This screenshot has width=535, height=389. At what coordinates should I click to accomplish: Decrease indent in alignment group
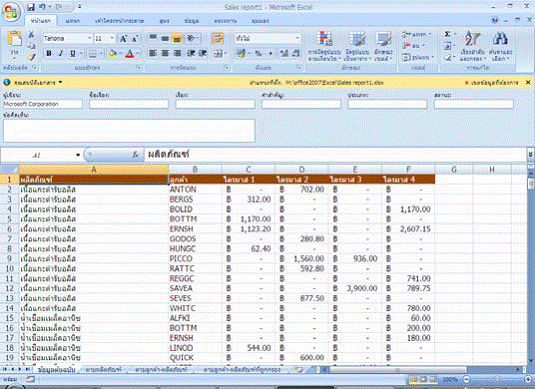[191, 53]
